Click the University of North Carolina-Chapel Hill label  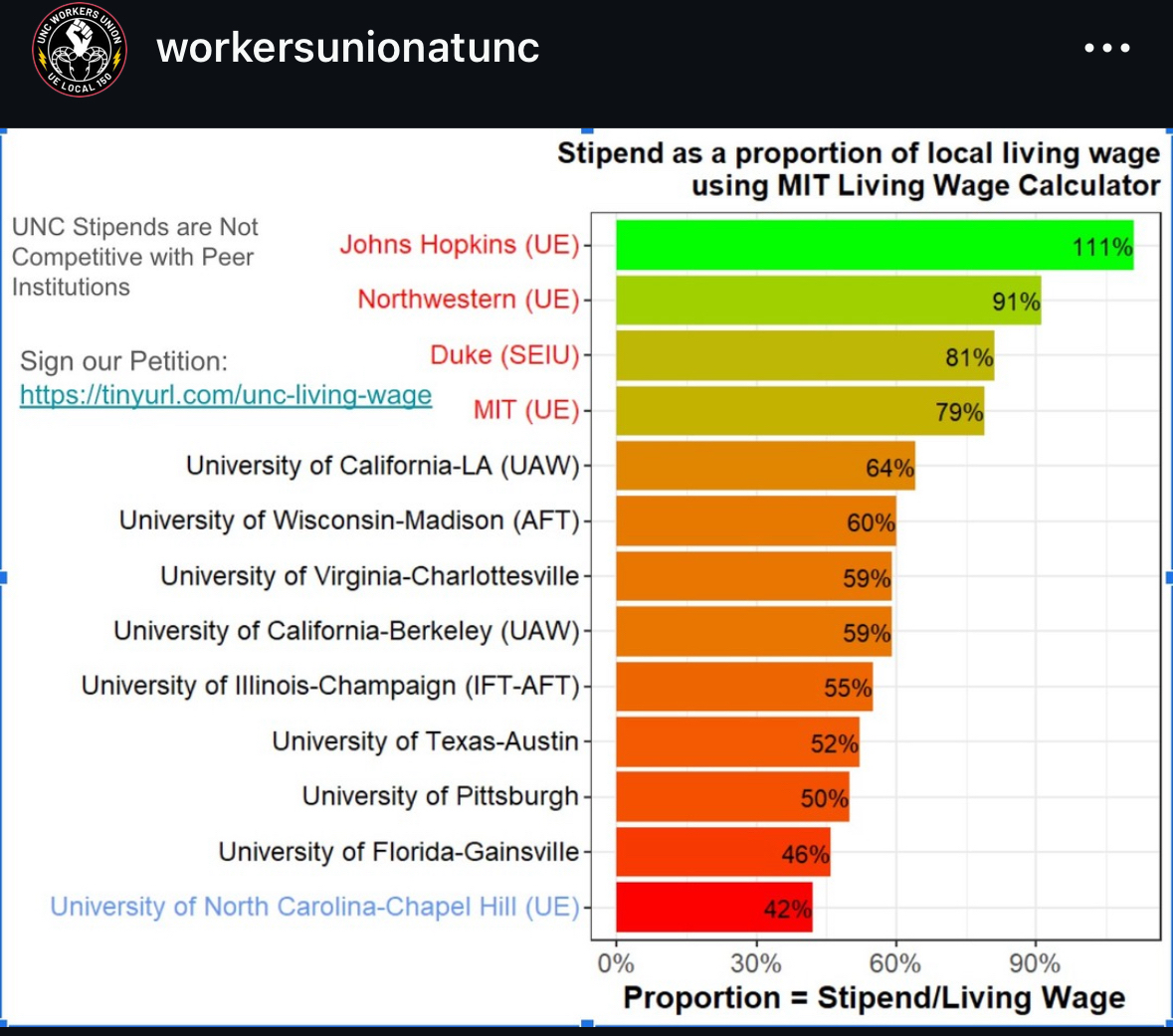tap(314, 907)
